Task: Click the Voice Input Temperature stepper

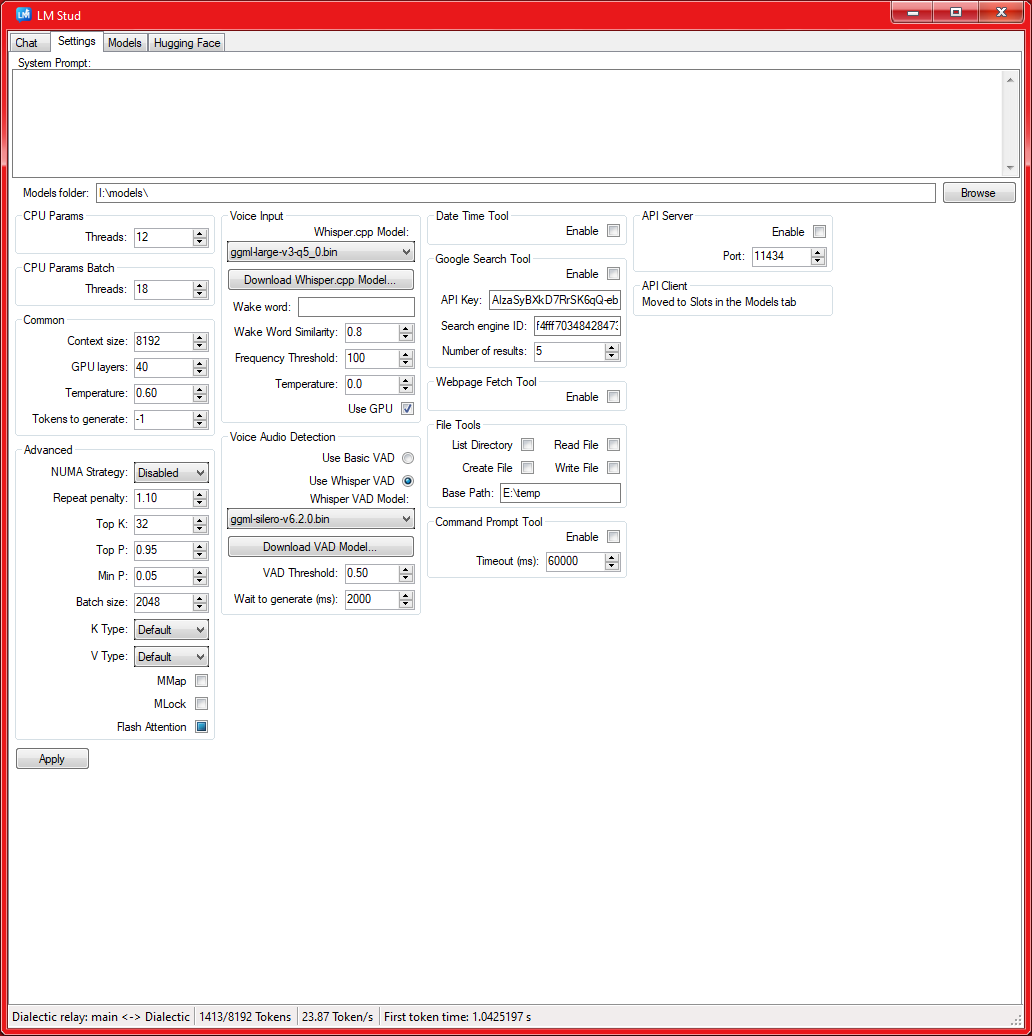Action: click(406, 384)
